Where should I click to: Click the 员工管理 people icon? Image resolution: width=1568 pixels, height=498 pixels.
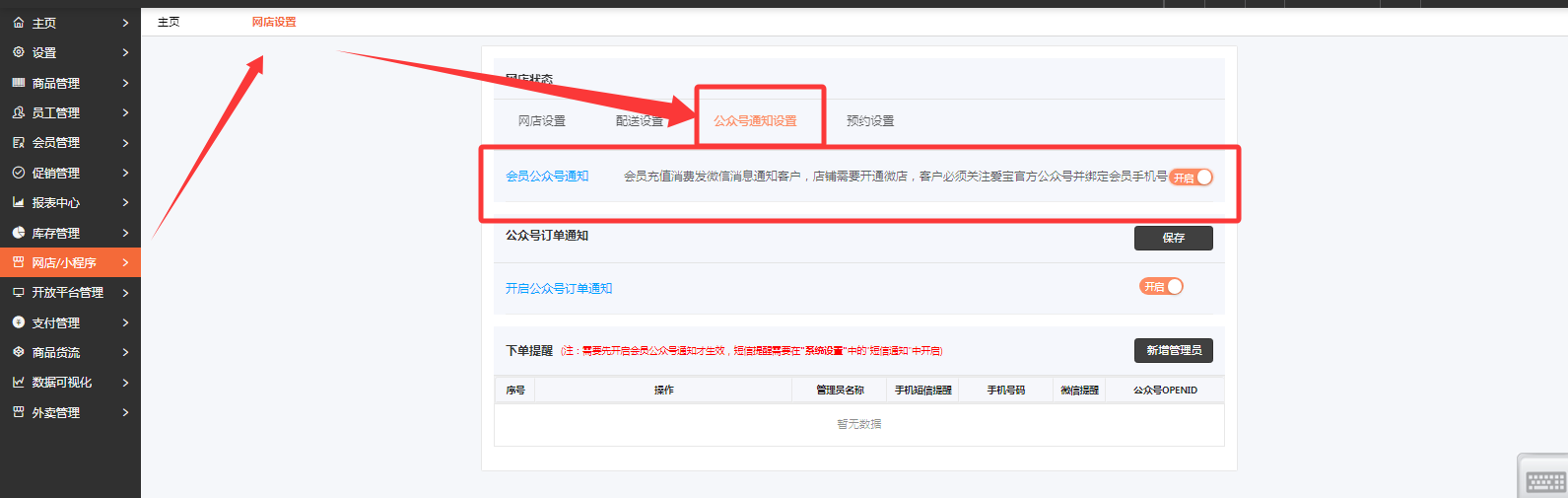pyautogui.click(x=18, y=113)
